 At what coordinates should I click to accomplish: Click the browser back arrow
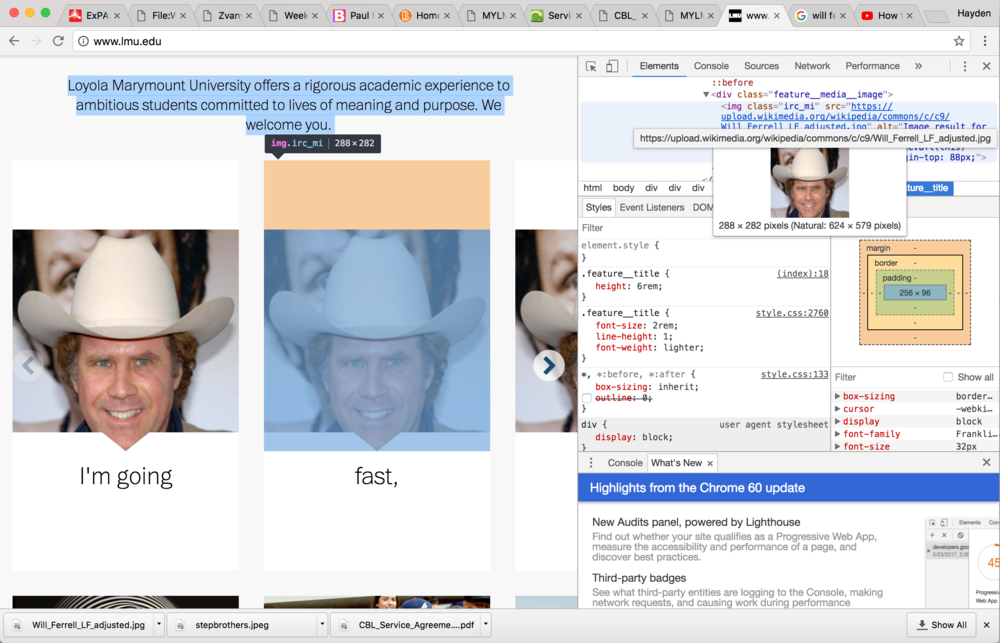click(14, 41)
